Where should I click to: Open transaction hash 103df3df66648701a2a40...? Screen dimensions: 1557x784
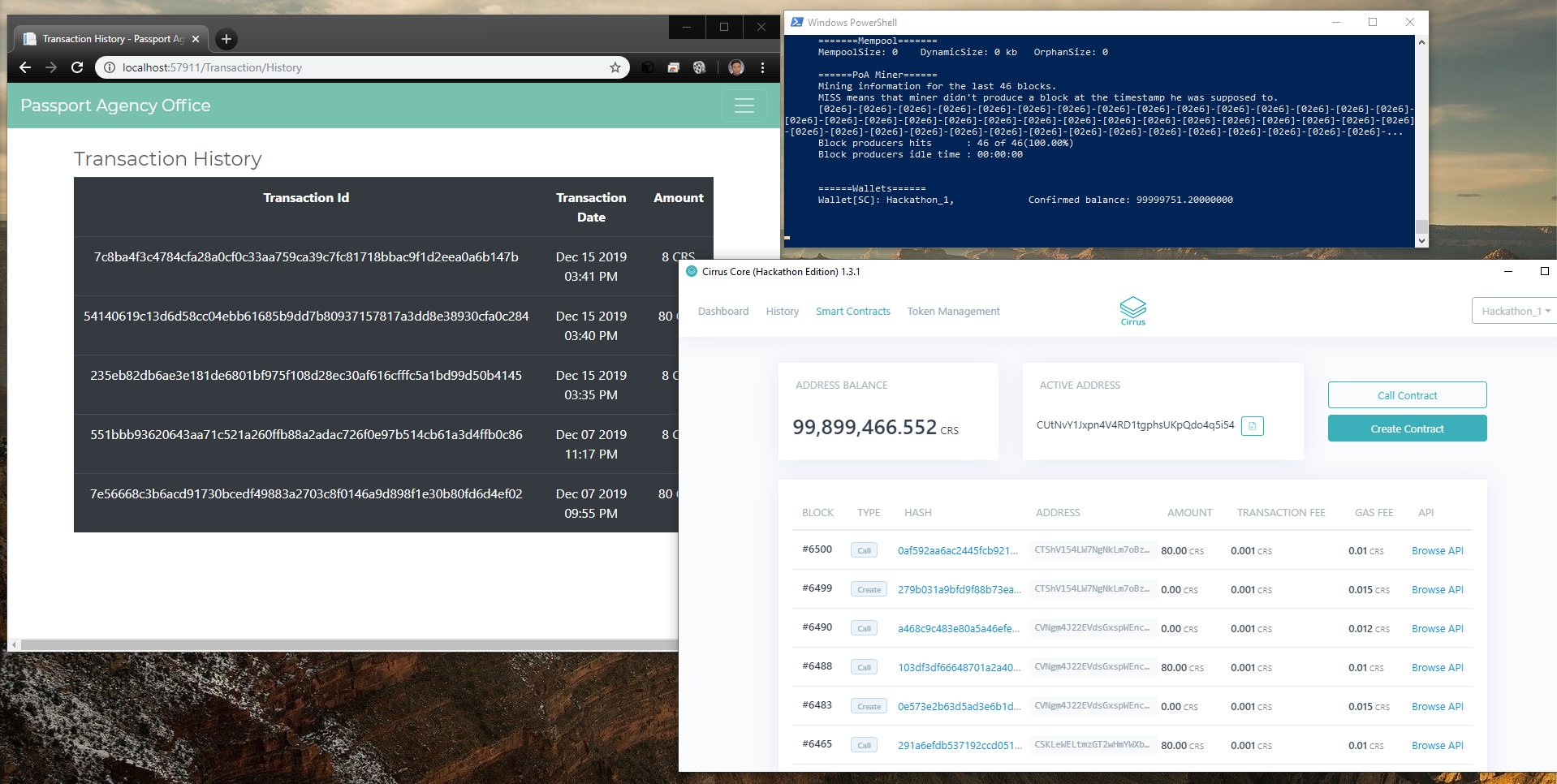click(960, 668)
